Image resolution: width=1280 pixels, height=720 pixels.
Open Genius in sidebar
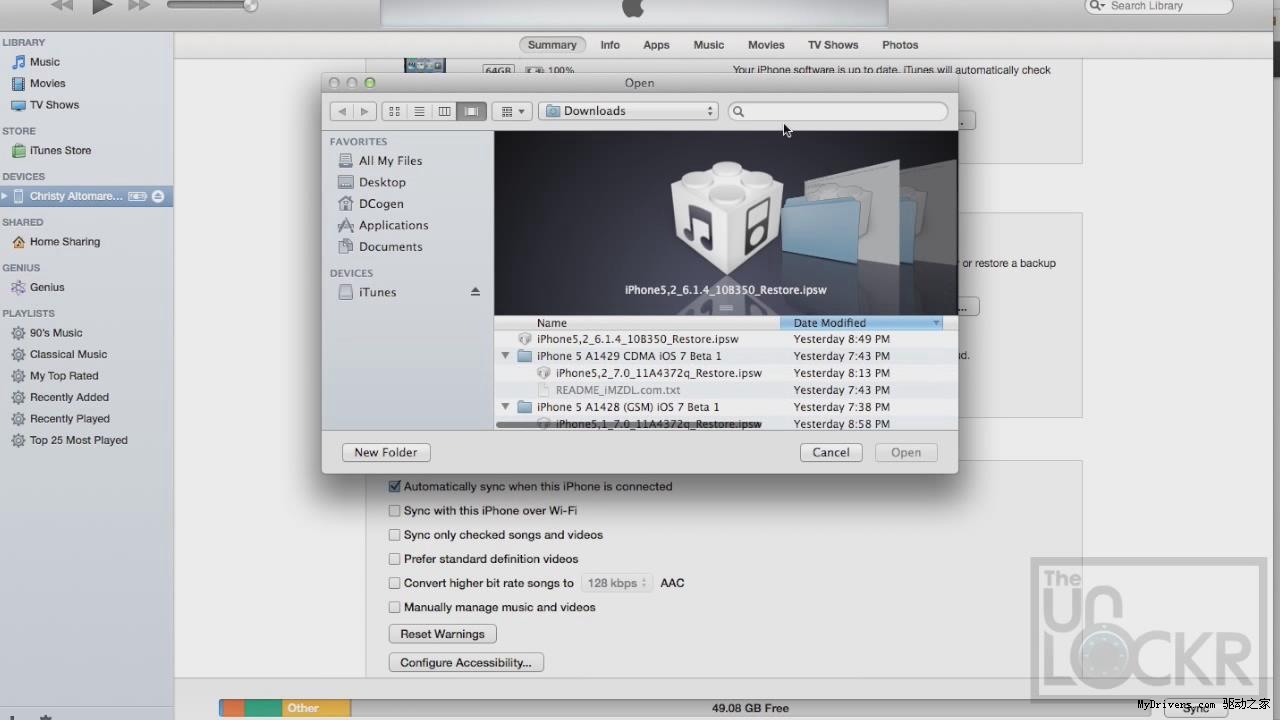47,287
